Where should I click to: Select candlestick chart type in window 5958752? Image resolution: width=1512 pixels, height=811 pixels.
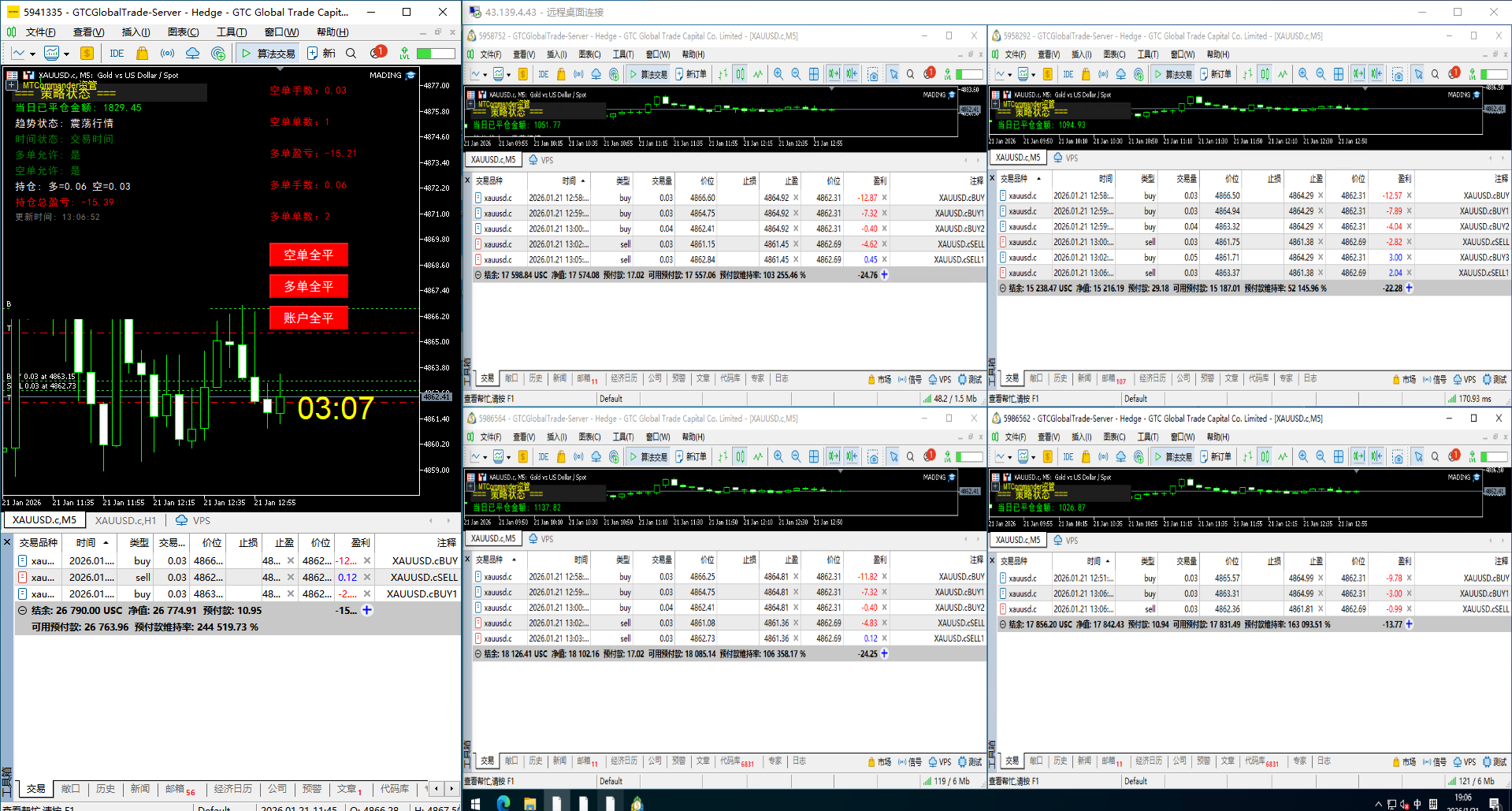point(741,74)
